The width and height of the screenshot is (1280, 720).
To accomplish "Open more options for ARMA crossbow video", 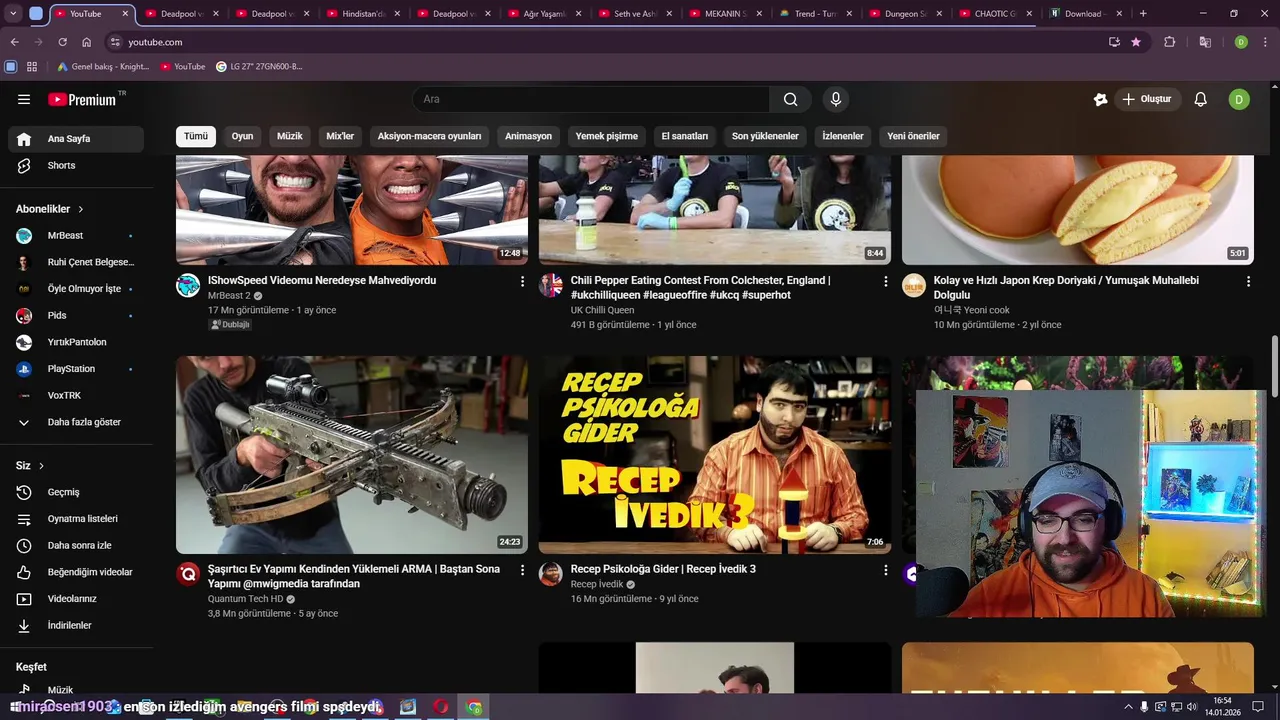I will (x=522, y=570).
